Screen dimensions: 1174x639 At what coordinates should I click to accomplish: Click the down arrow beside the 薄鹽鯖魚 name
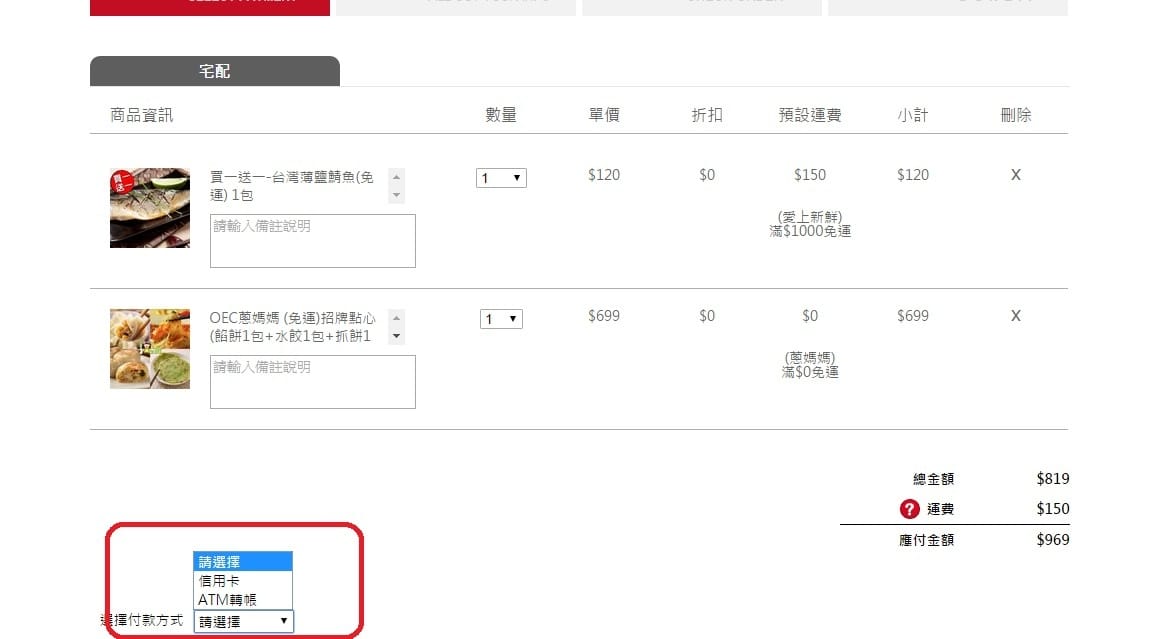click(397, 195)
